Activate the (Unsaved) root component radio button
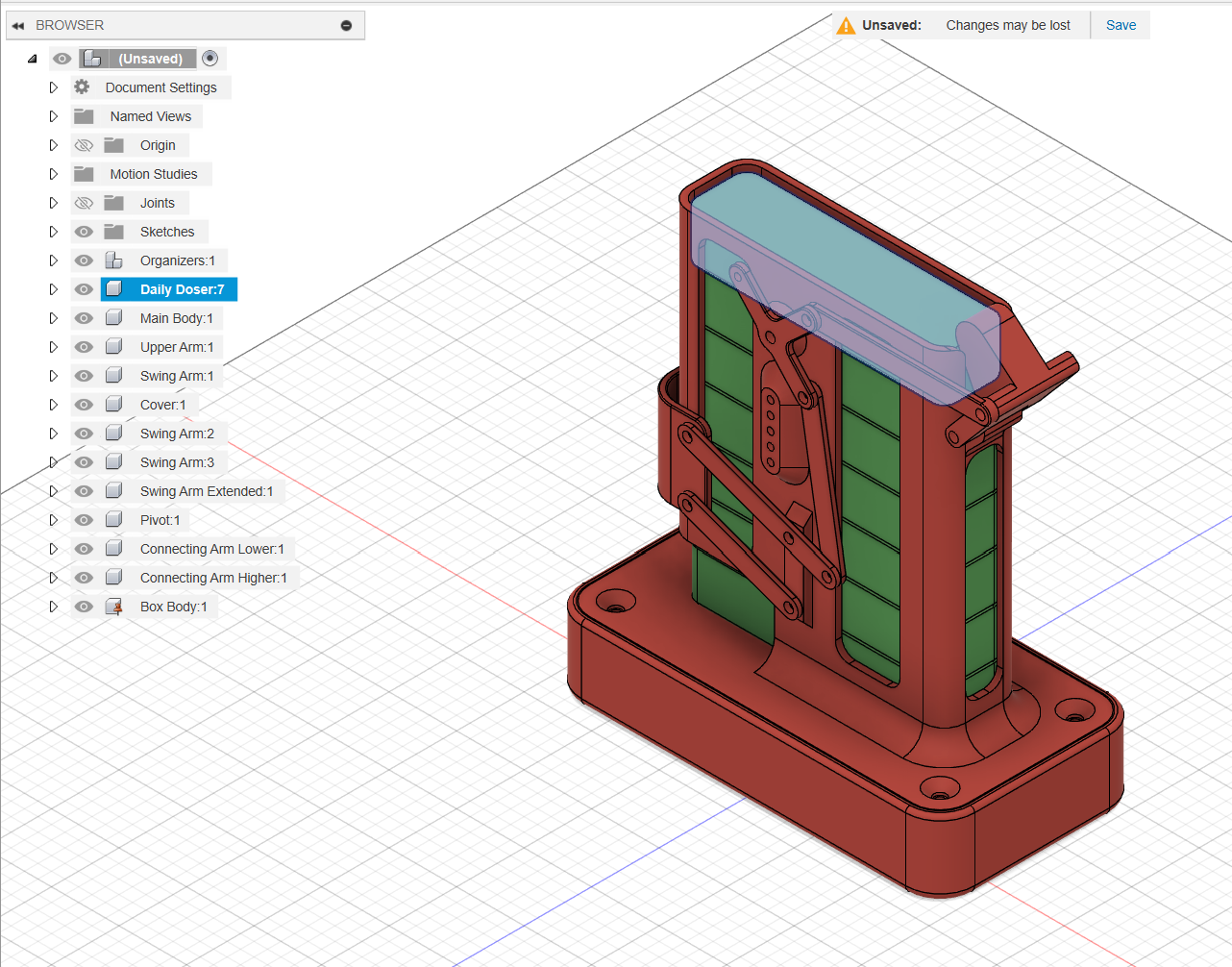 [x=210, y=59]
